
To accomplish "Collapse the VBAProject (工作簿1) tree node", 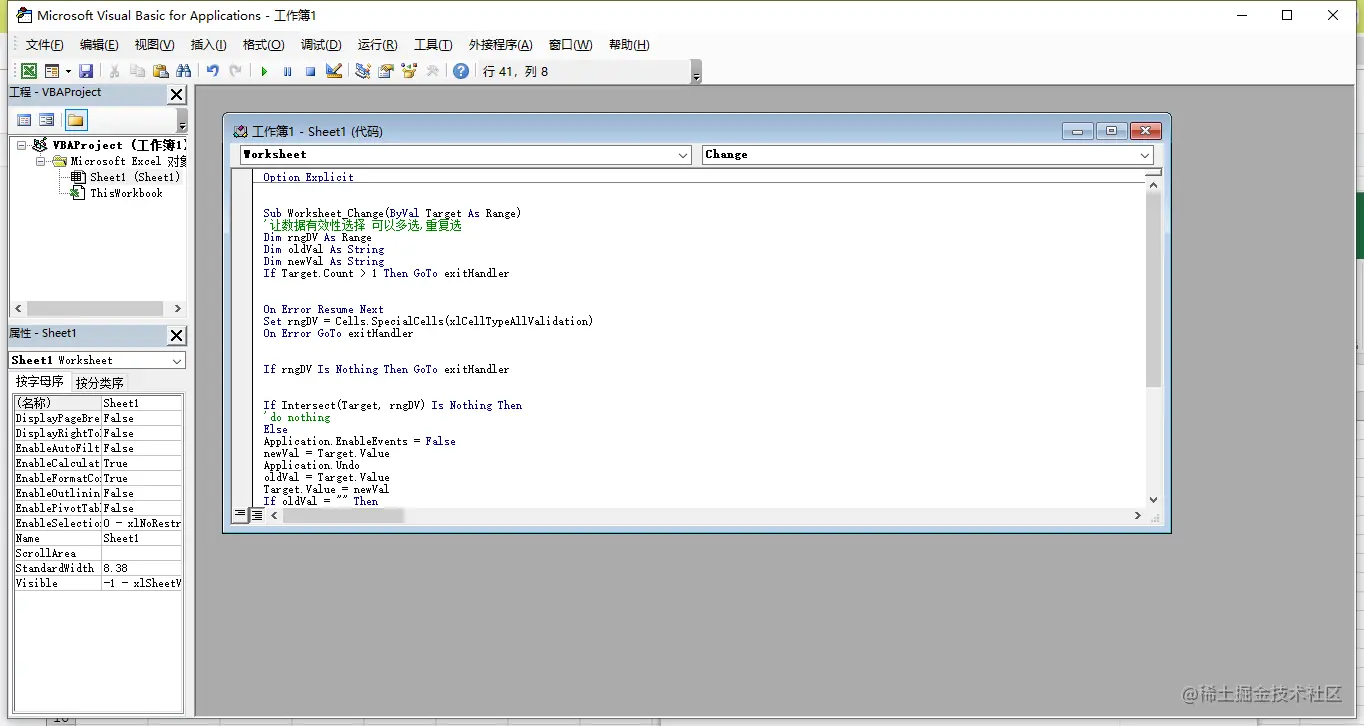I will pyautogui.click(x=22, y=145).
